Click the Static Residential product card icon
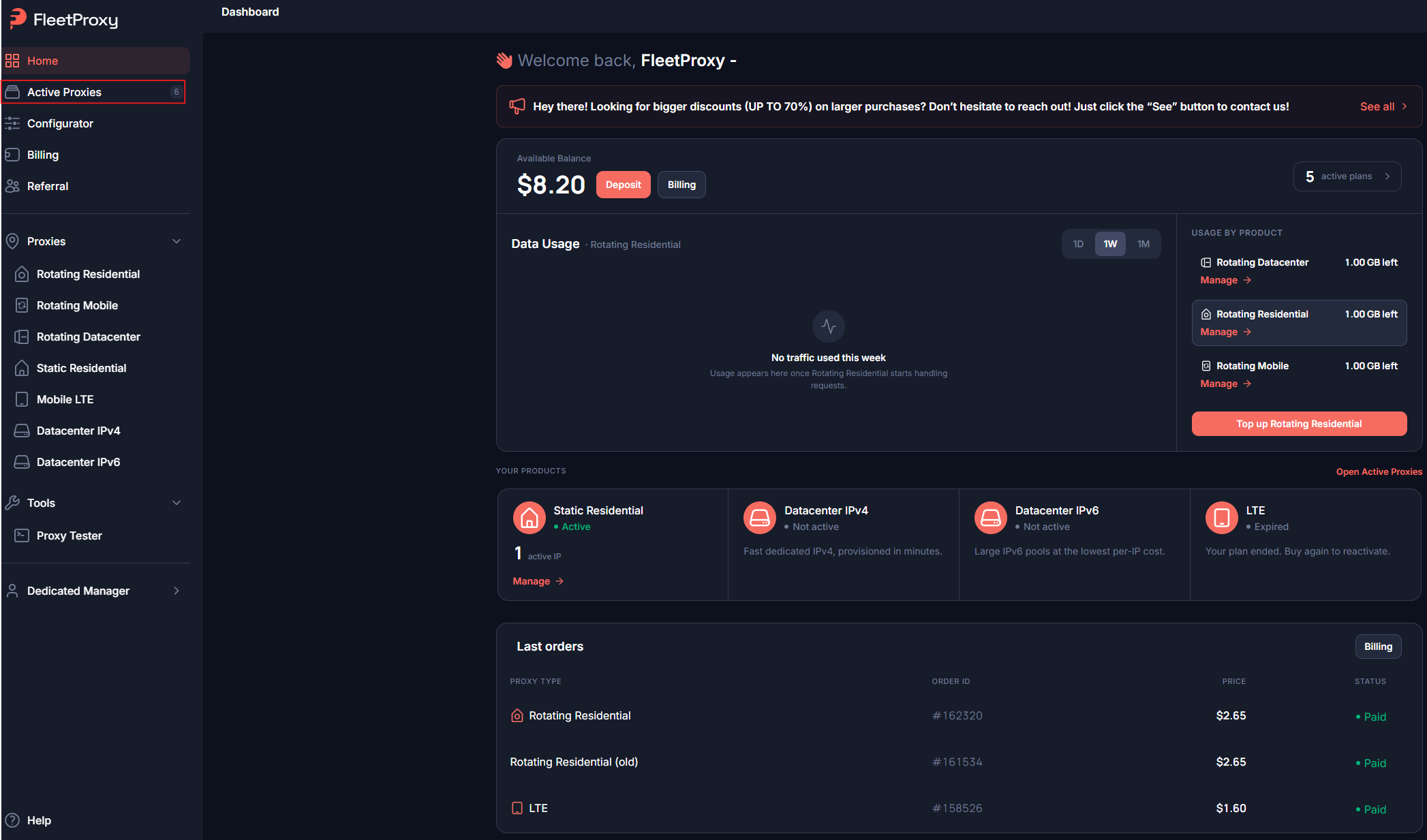Image resolution: width=1427 pixels, height=840 pixels. pyautogui.click(x=530, y=518)
